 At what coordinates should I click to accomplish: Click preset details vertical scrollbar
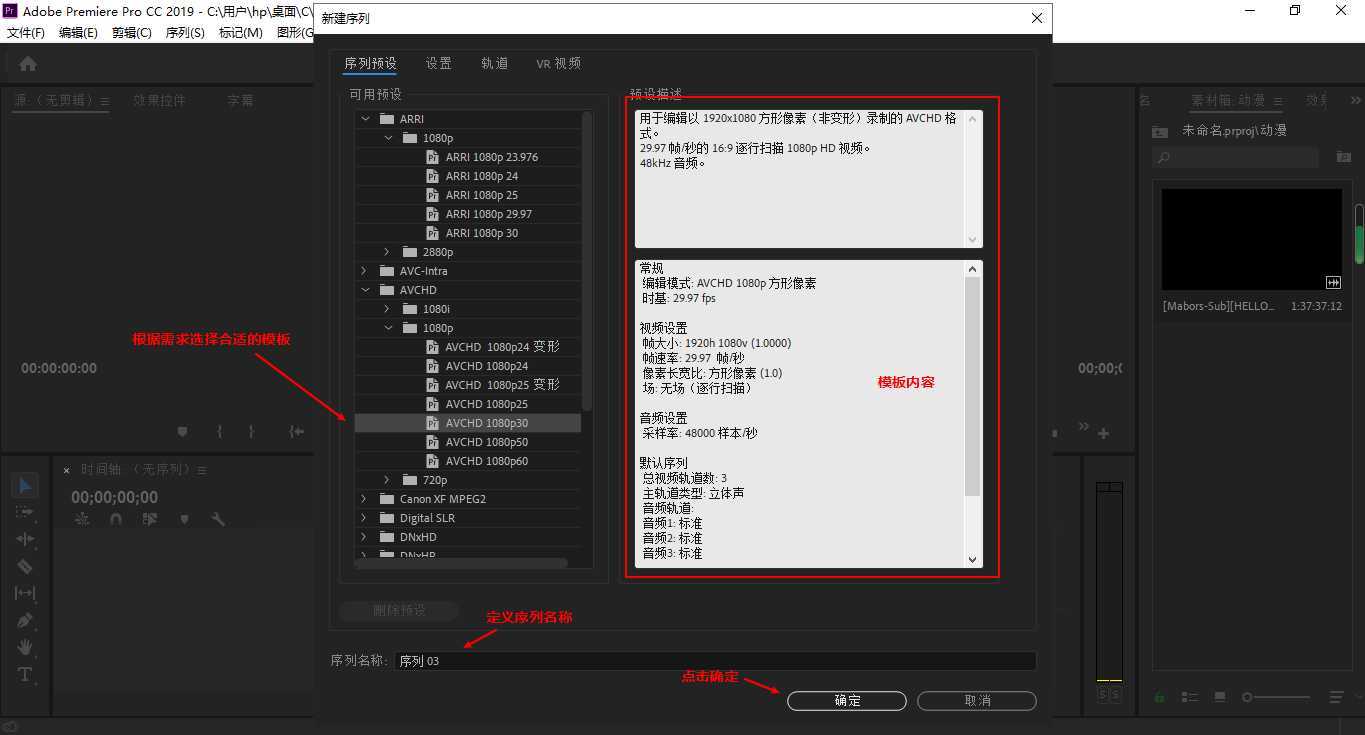972,387
